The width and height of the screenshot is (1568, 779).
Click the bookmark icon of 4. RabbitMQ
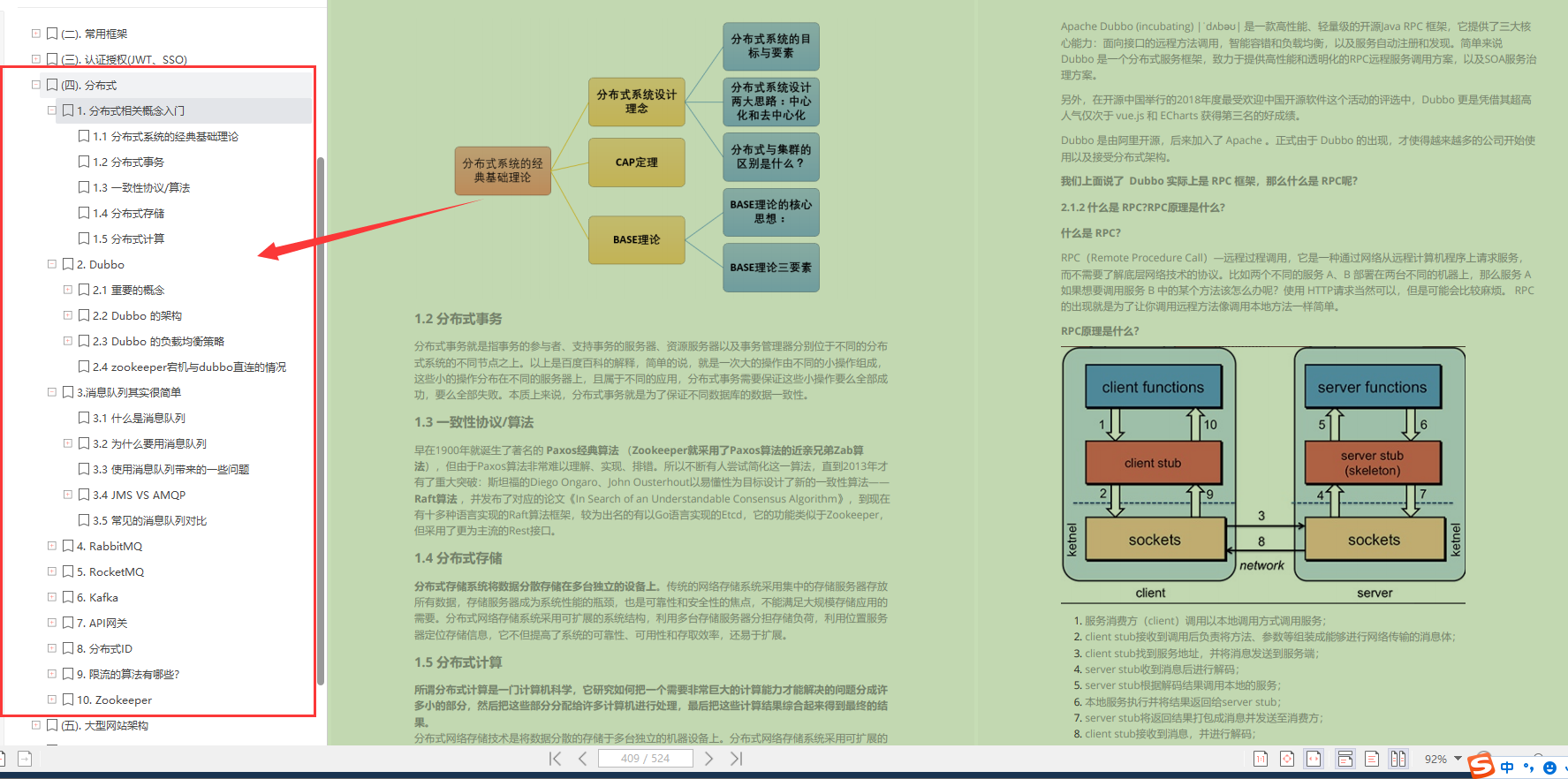(68, 546)
